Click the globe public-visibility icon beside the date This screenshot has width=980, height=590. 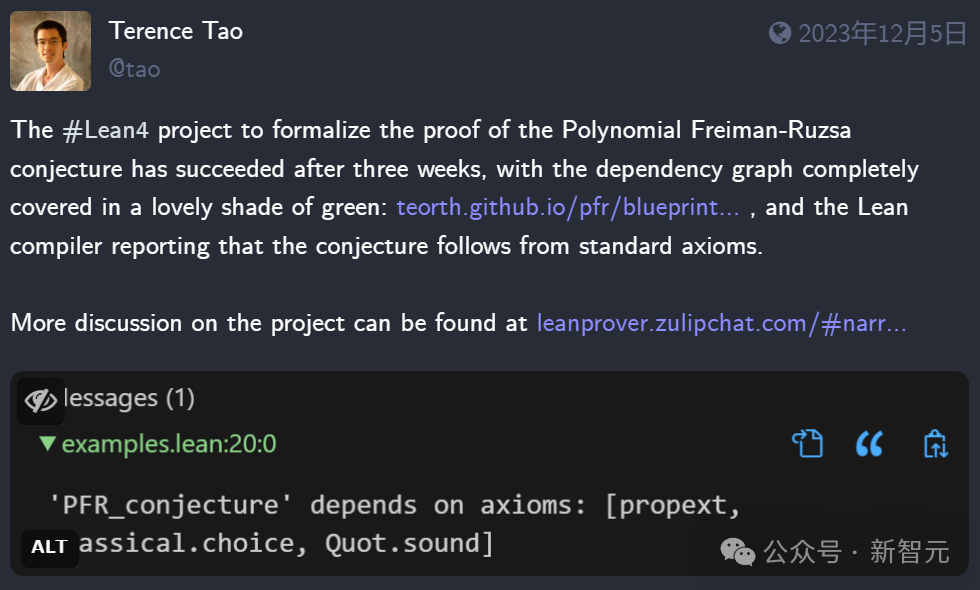click(780, 33)
